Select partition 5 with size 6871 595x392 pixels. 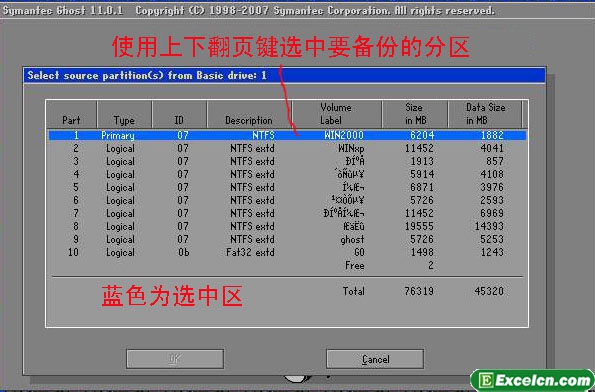pos(287,187)
